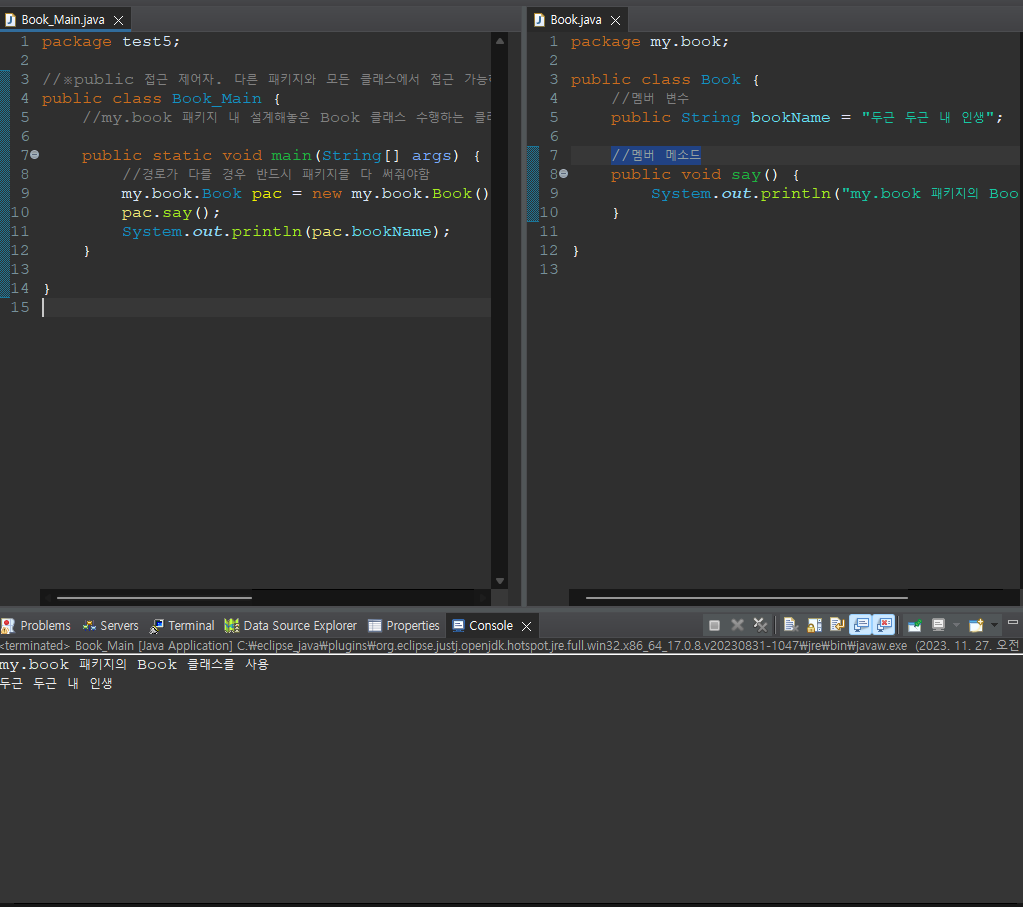This screenshot has width=1023, height=907.
Task: Click 'System.out.println(pac.bookName);' line
Action: 286,232
